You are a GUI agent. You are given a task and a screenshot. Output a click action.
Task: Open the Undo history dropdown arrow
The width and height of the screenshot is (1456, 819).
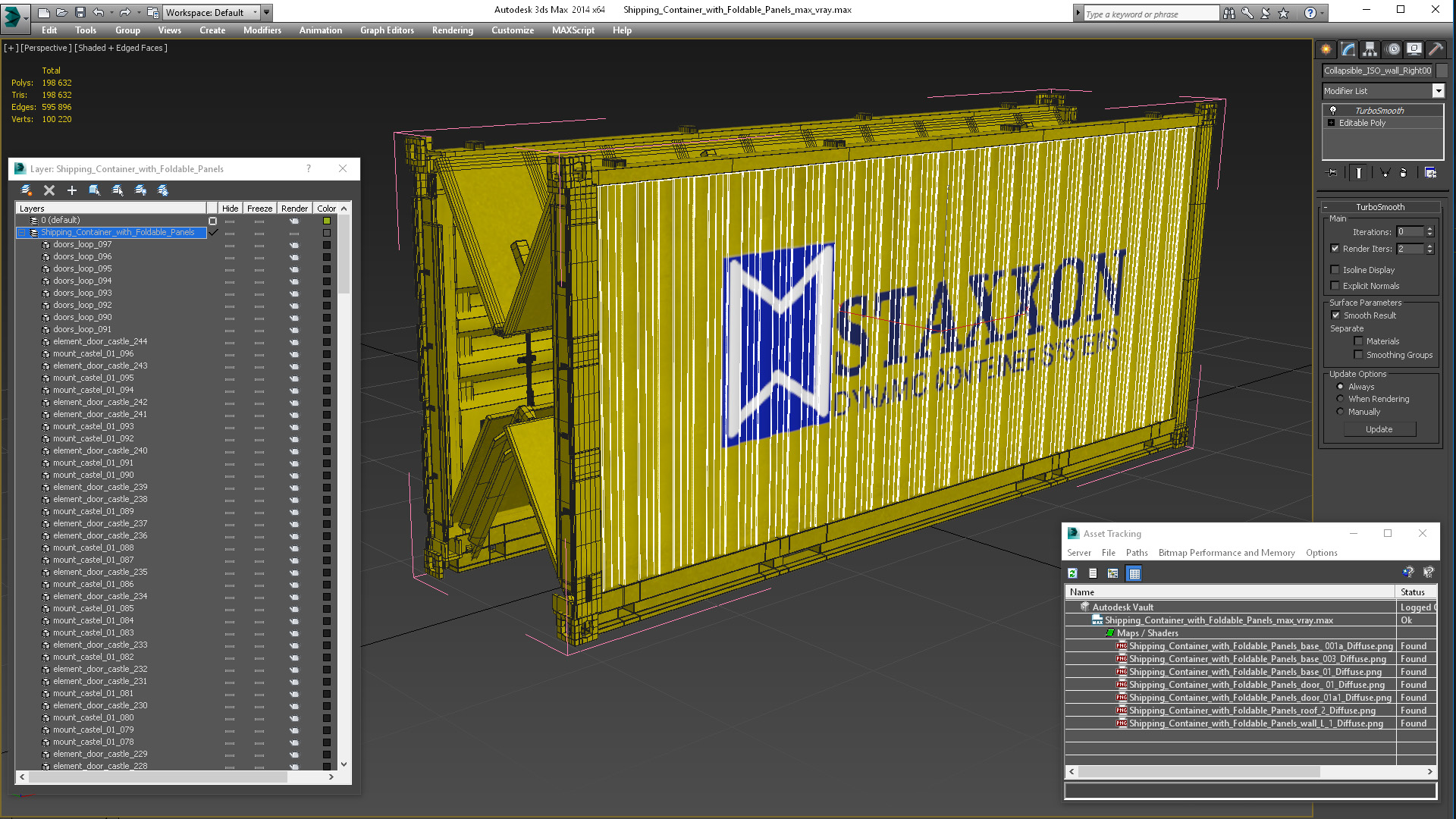point(111,12)
